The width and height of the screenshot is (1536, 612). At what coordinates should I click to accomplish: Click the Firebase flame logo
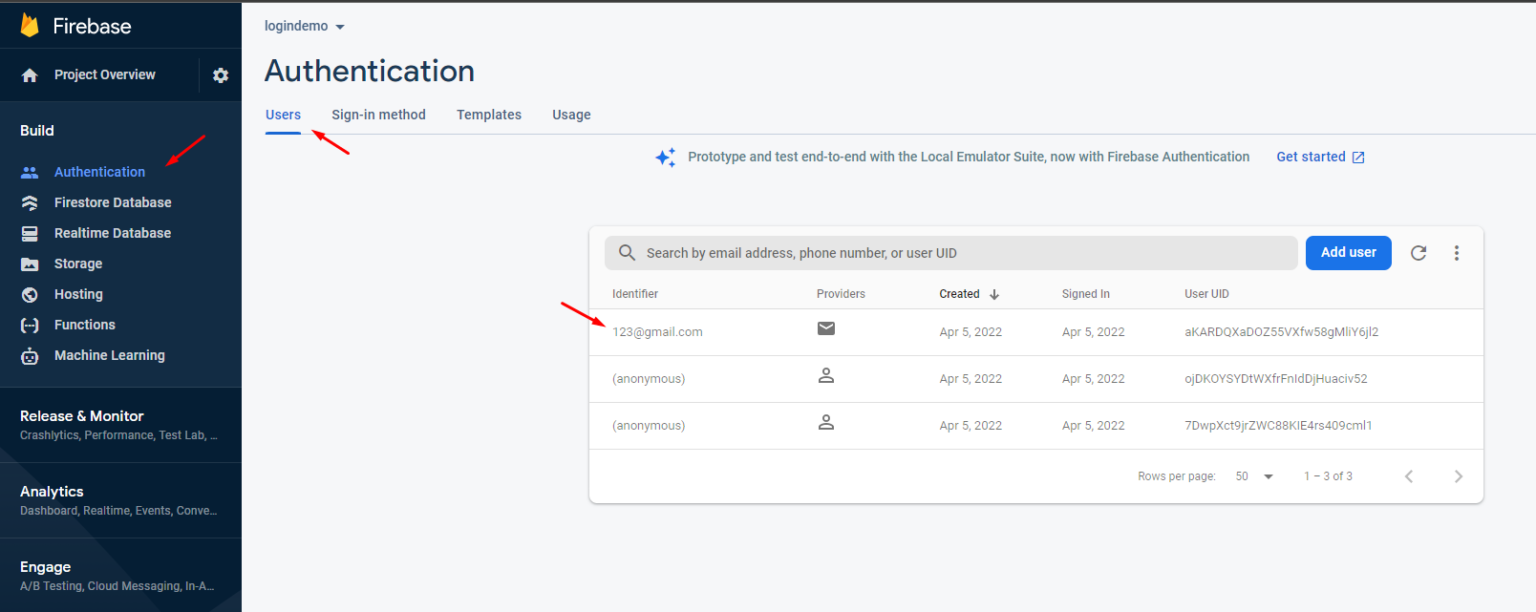click(30, 26)
